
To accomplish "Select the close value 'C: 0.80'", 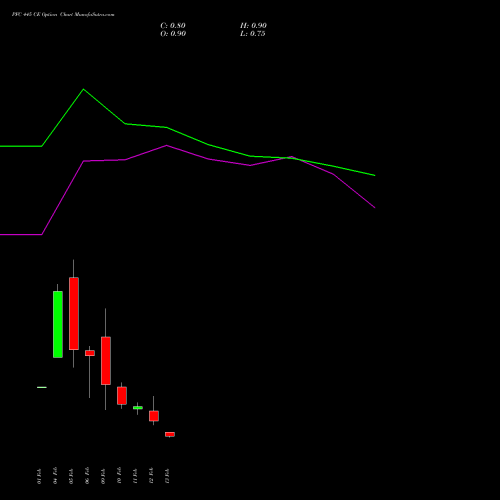I will (173, 26).
